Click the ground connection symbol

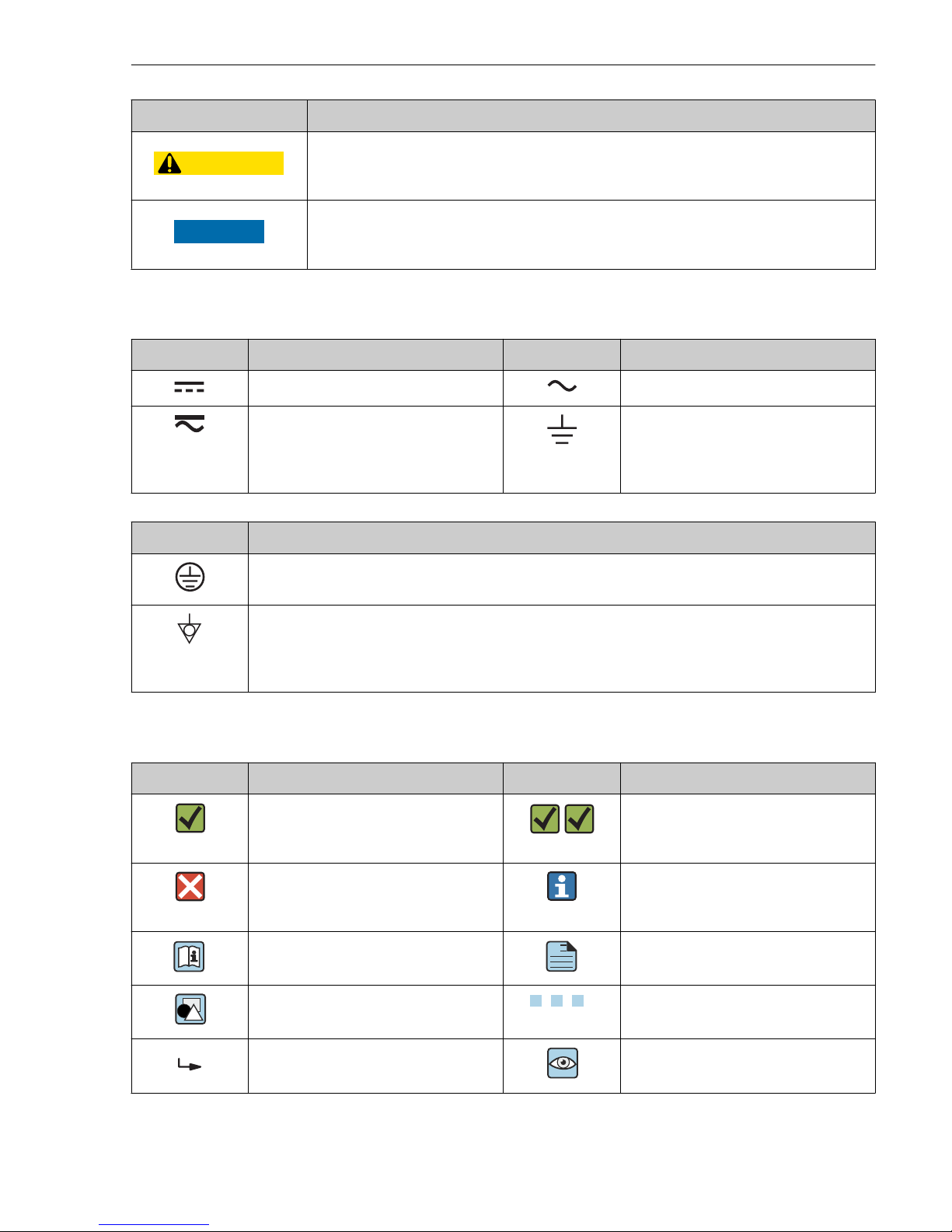(561, 429)
